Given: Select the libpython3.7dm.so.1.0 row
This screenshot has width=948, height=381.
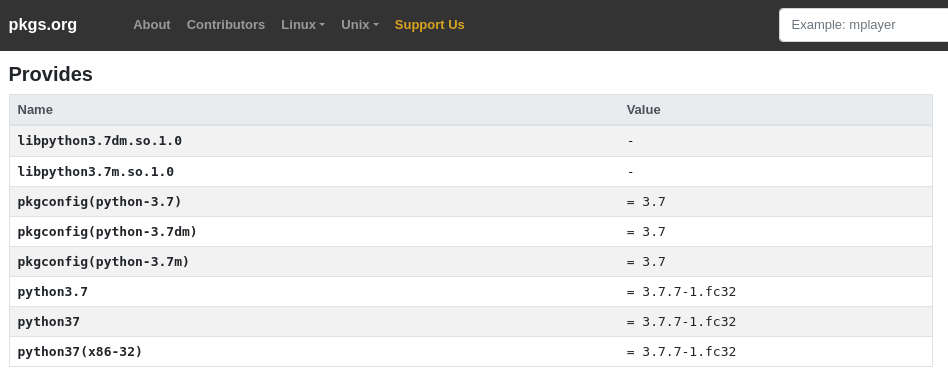Looking at the screenshot, I should pyautogui.click(x=471, y=141).
